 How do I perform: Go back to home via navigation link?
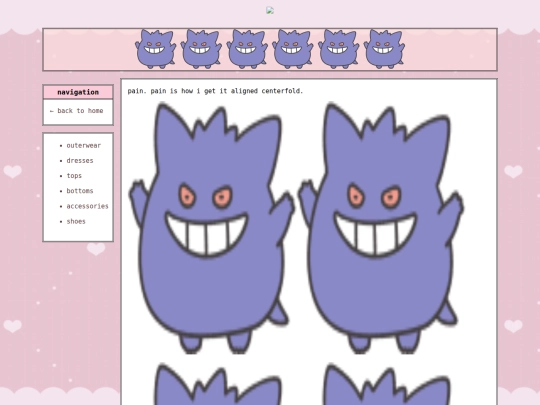coord(76,111)
